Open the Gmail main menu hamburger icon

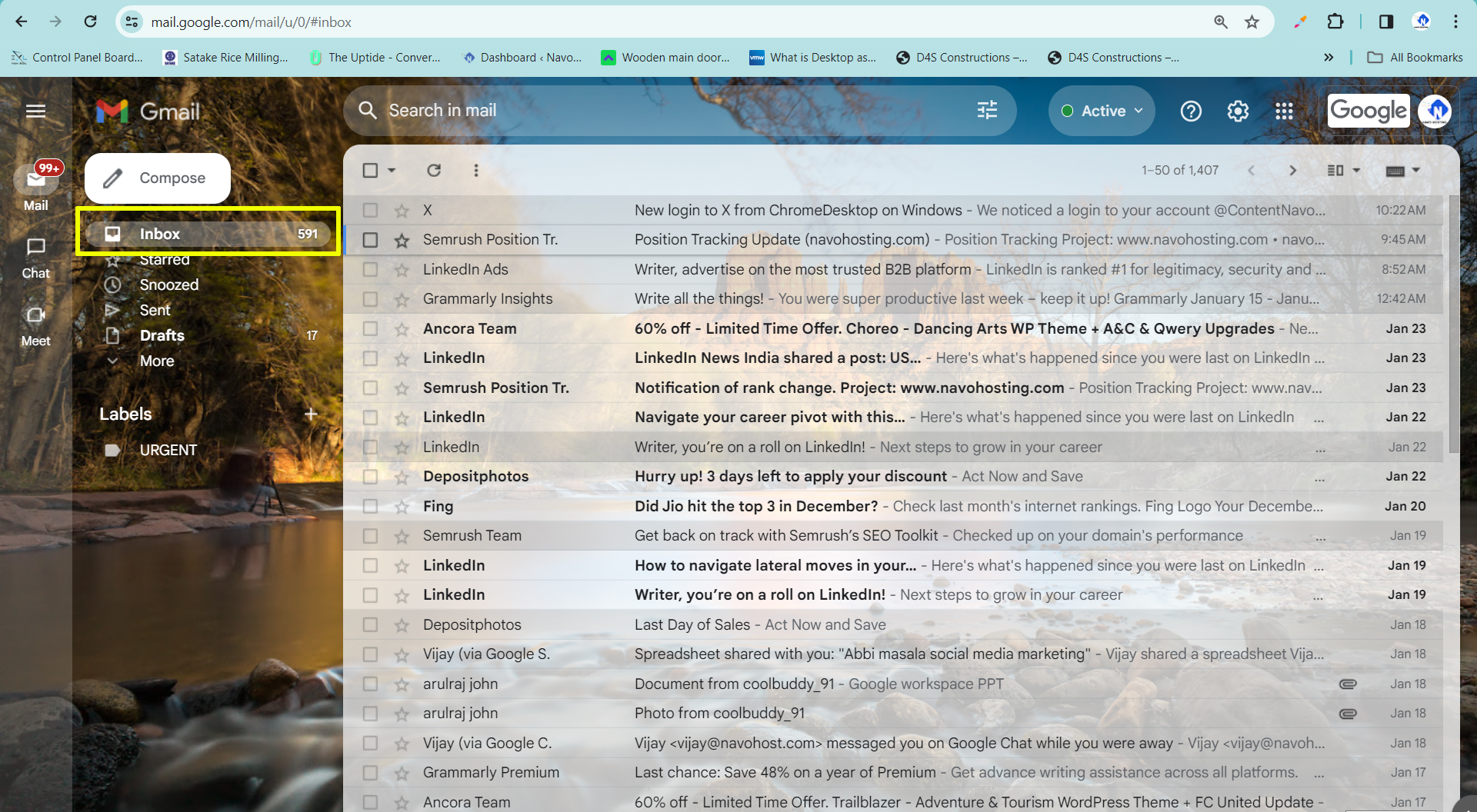(35, 111)
